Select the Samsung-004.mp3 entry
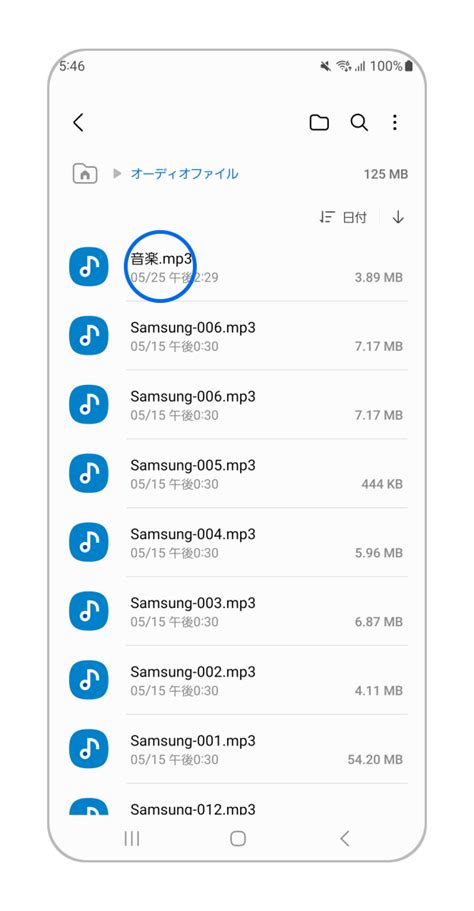The height and width of the screenshot is (911, 474). point(236,542)
